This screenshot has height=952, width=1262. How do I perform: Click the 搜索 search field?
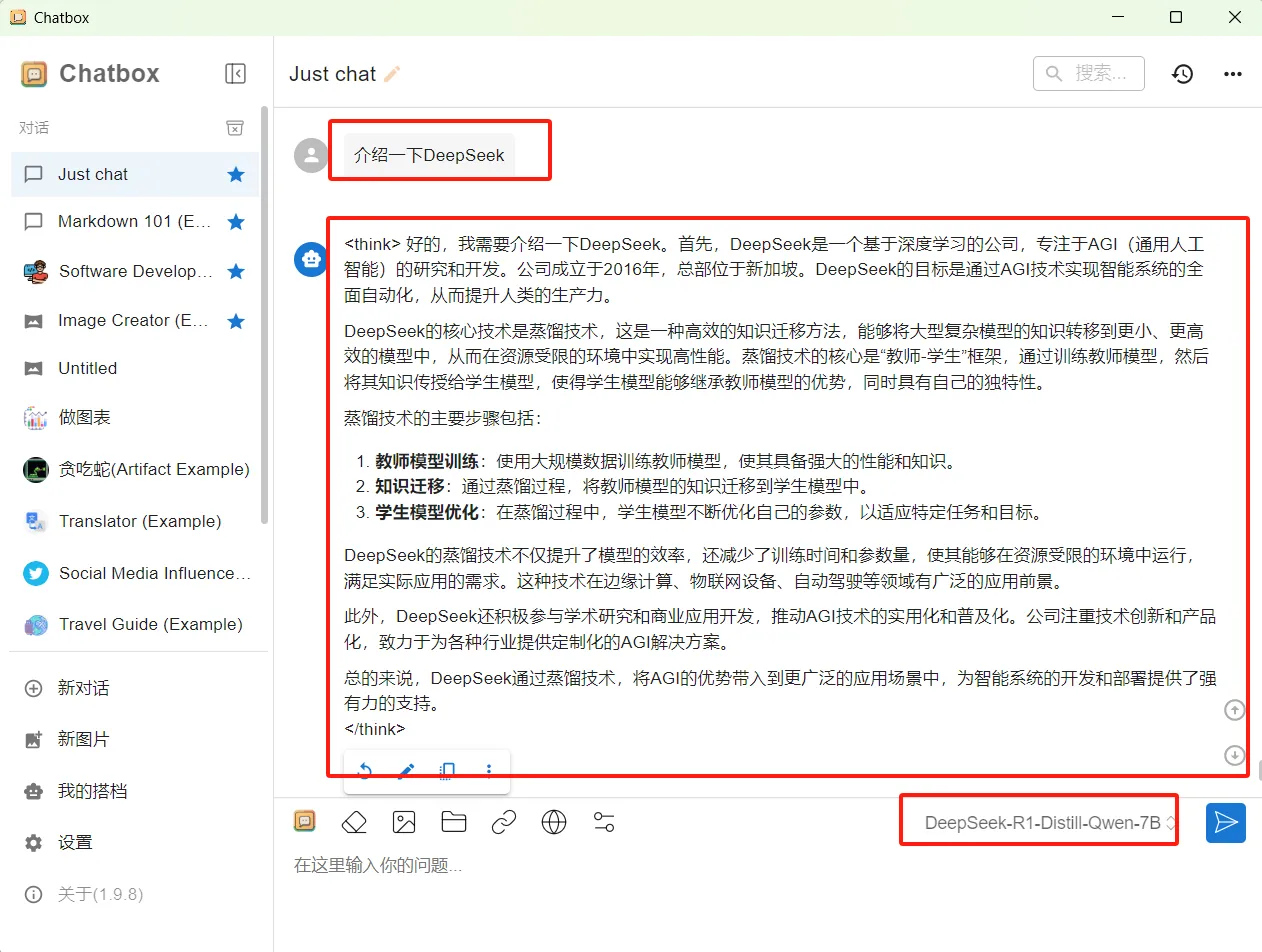(1089, 73)
